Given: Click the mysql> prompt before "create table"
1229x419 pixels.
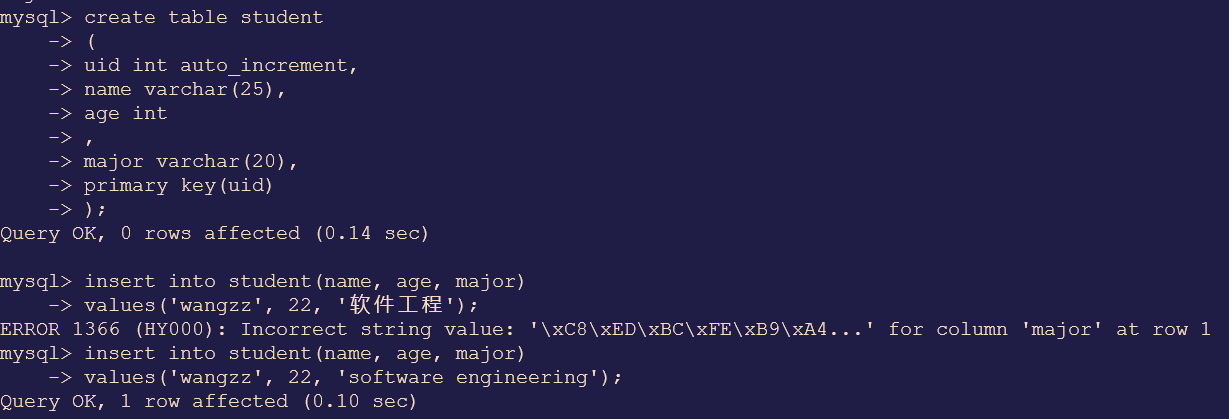Looking at the screenshot, I should [x=36, y=17].
